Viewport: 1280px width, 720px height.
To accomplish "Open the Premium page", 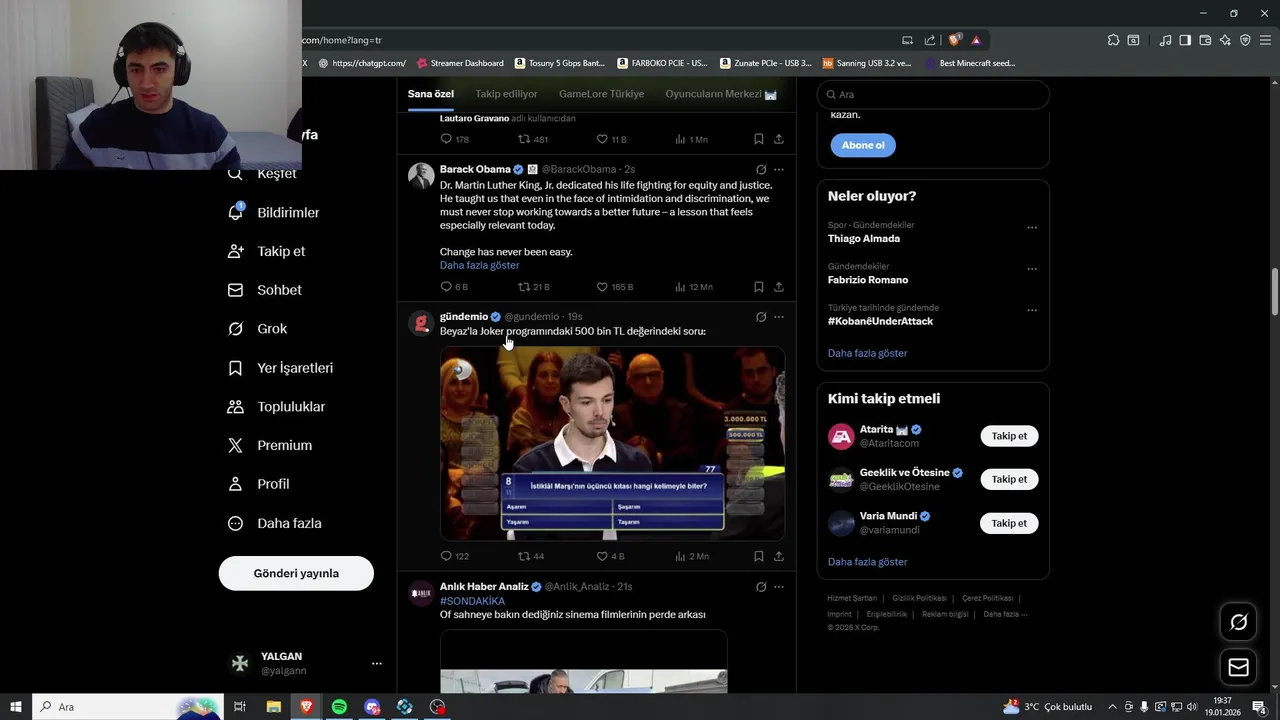I will [270, 445].
